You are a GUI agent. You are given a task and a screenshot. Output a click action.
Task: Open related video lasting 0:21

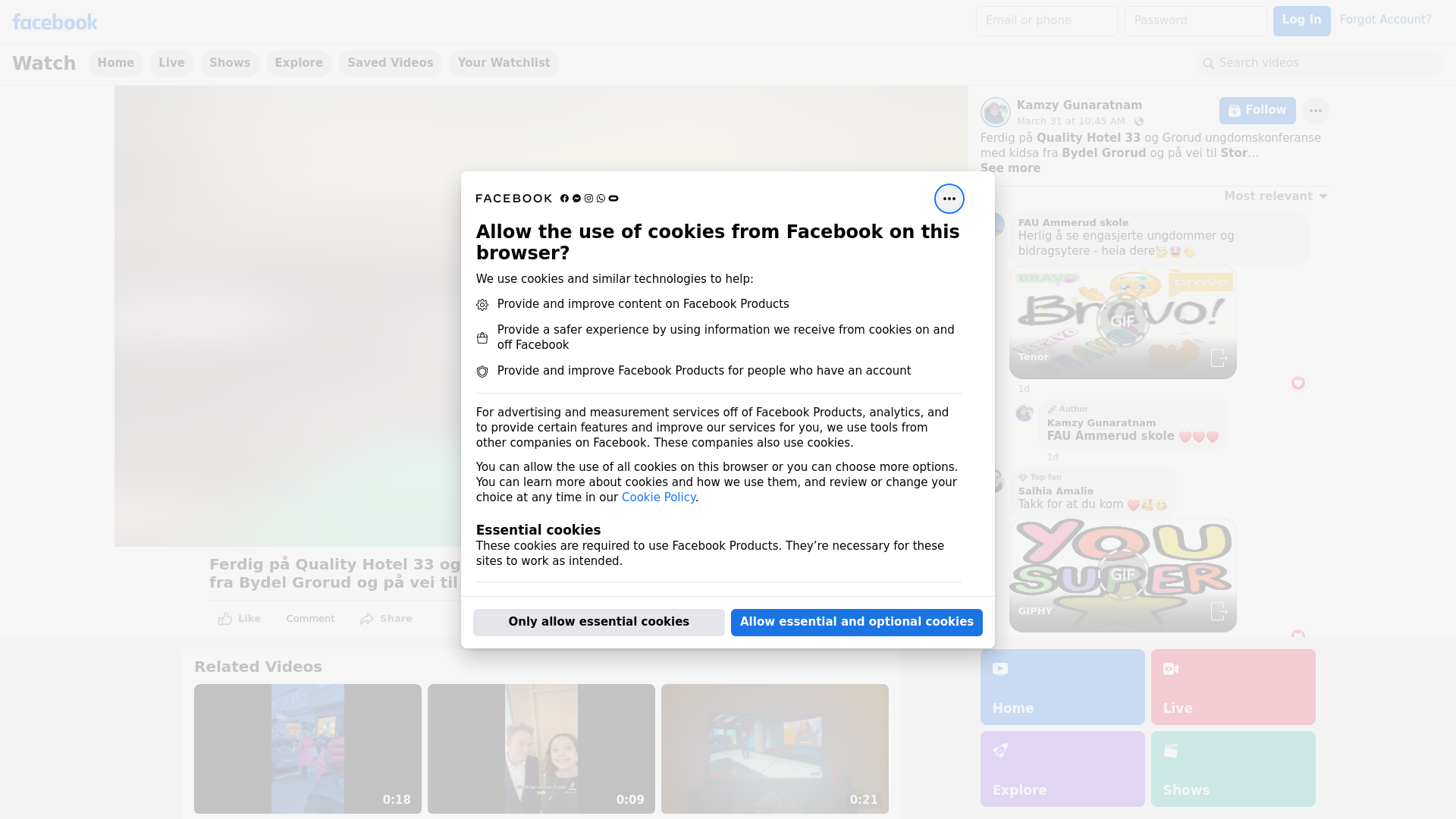point(774,748)
